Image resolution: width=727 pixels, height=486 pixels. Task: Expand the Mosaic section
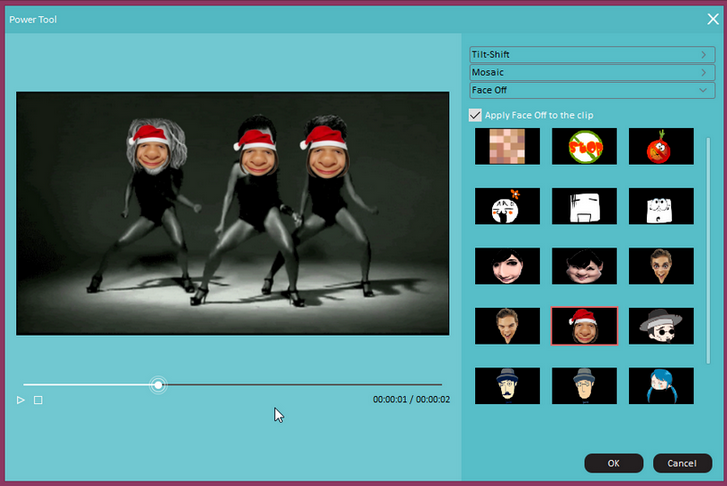(592, 72)
